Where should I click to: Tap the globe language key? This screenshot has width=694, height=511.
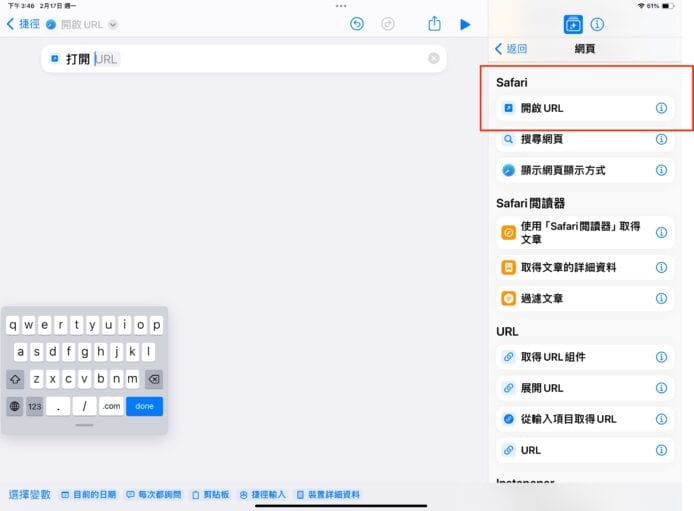point(15,406)
